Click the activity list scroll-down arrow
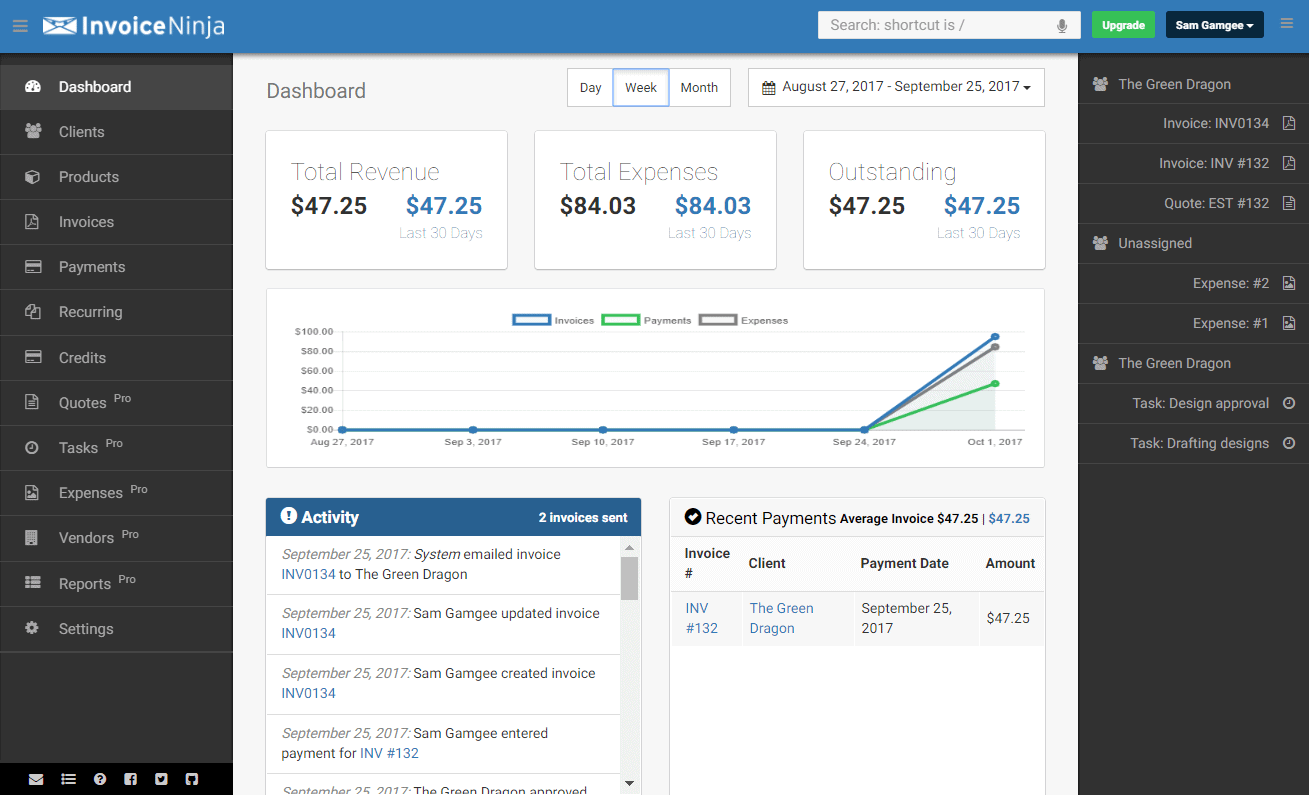Image resolution: width=1309 pixels, height=795 pixels. click(x=629, y=783)
